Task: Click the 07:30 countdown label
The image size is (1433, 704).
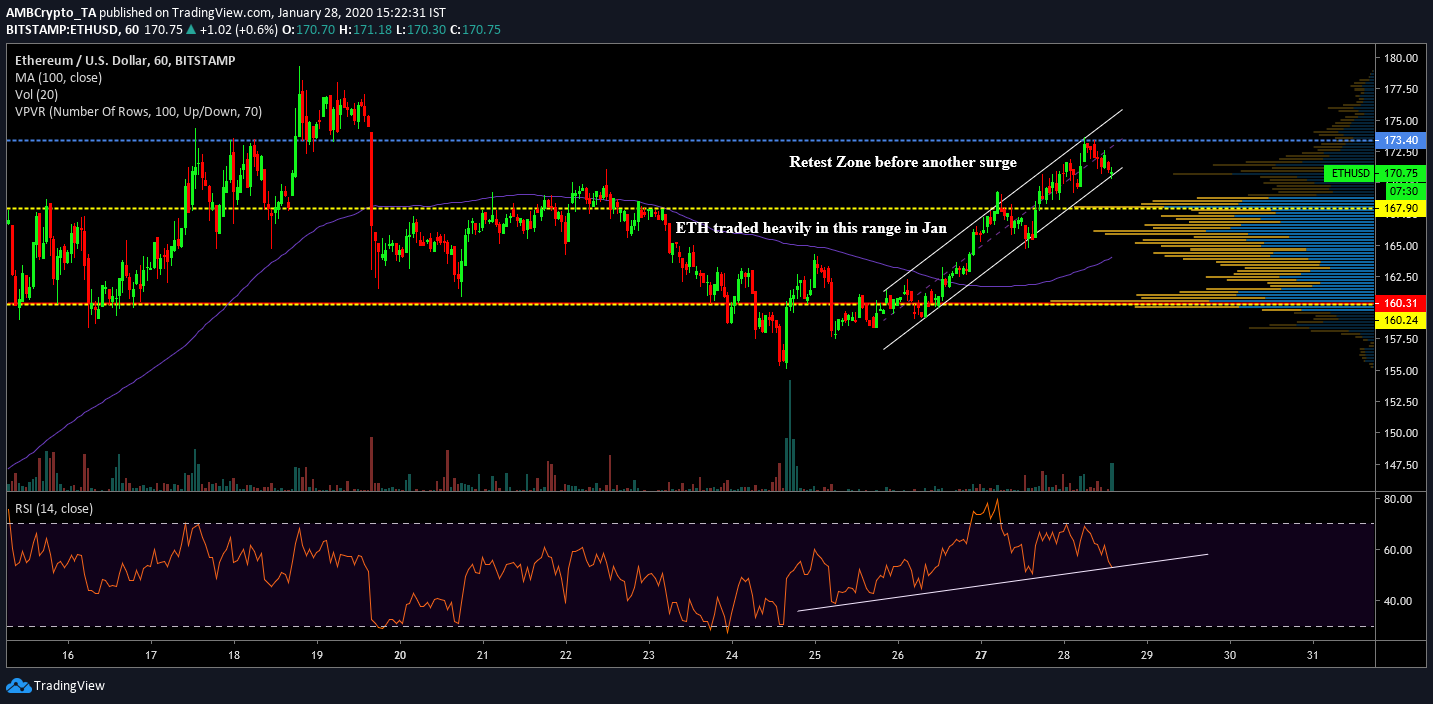Action: pyautogui.click(x=1402, y=189)
